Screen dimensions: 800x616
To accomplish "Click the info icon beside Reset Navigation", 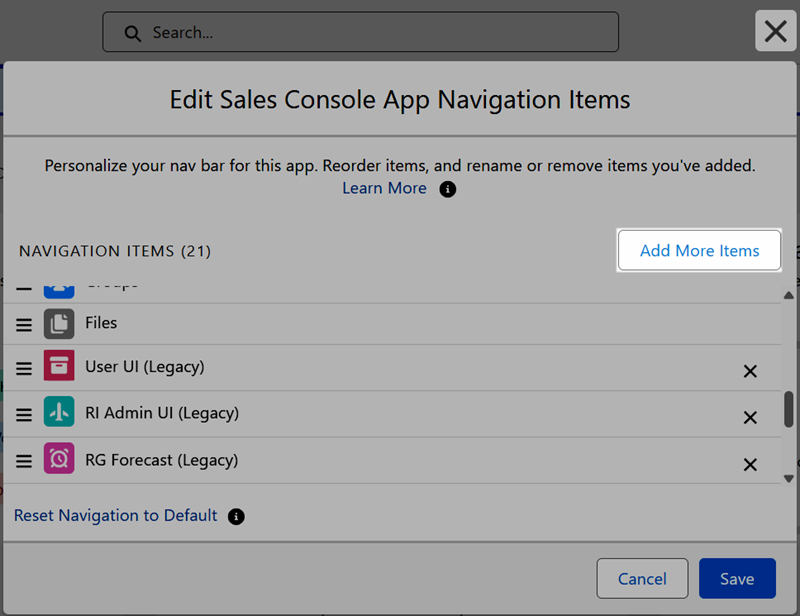I will 236,516.
